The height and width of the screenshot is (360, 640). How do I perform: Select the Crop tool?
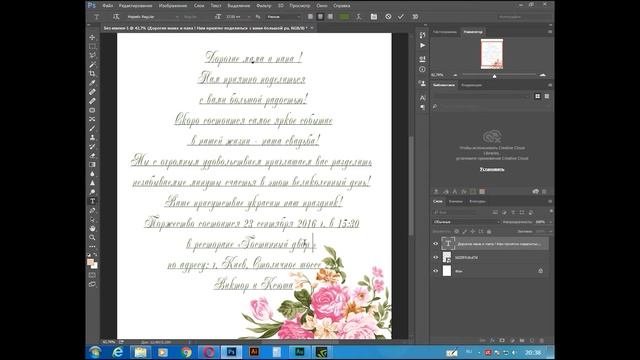(92, 74)
